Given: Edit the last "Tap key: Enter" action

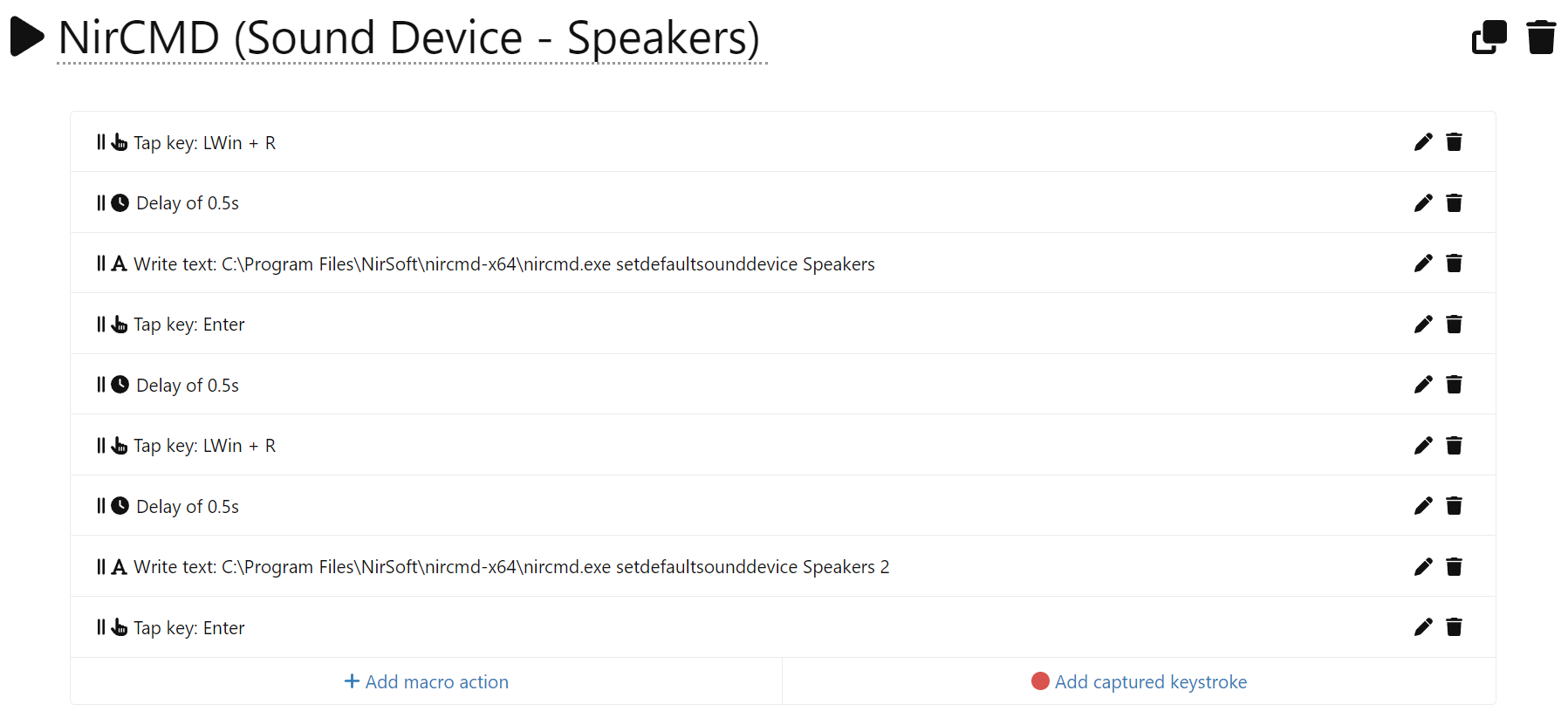Looking at the screenshot, I should coord(1423,627).
